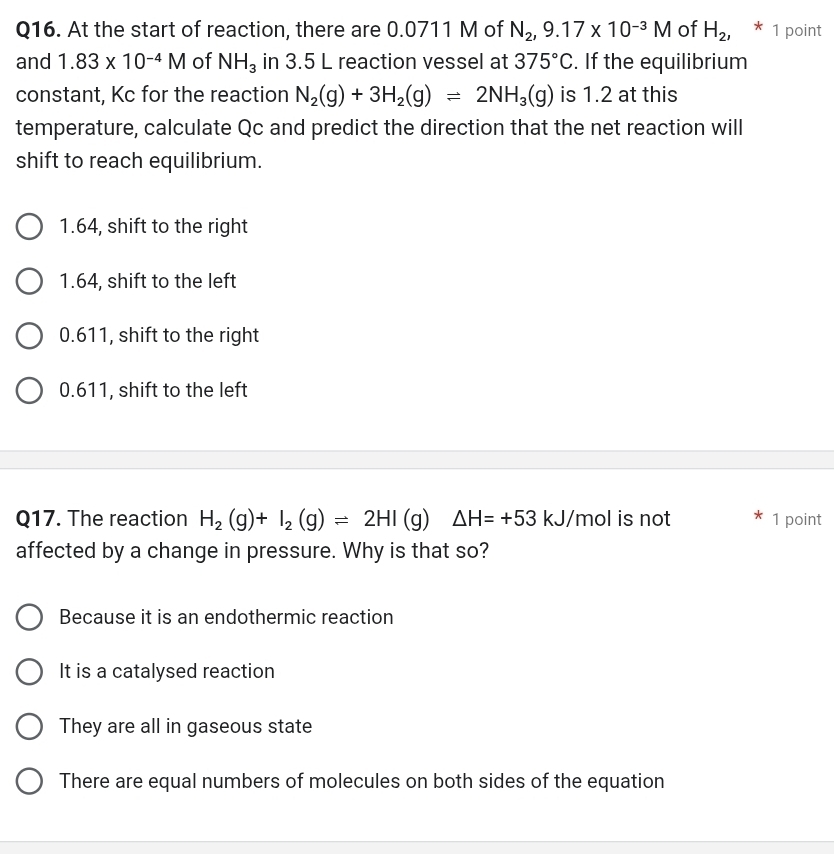Select radio button for "1.64, shift to the right"
The width and height of the screenshot is (834, 854).
click(29, 227)
